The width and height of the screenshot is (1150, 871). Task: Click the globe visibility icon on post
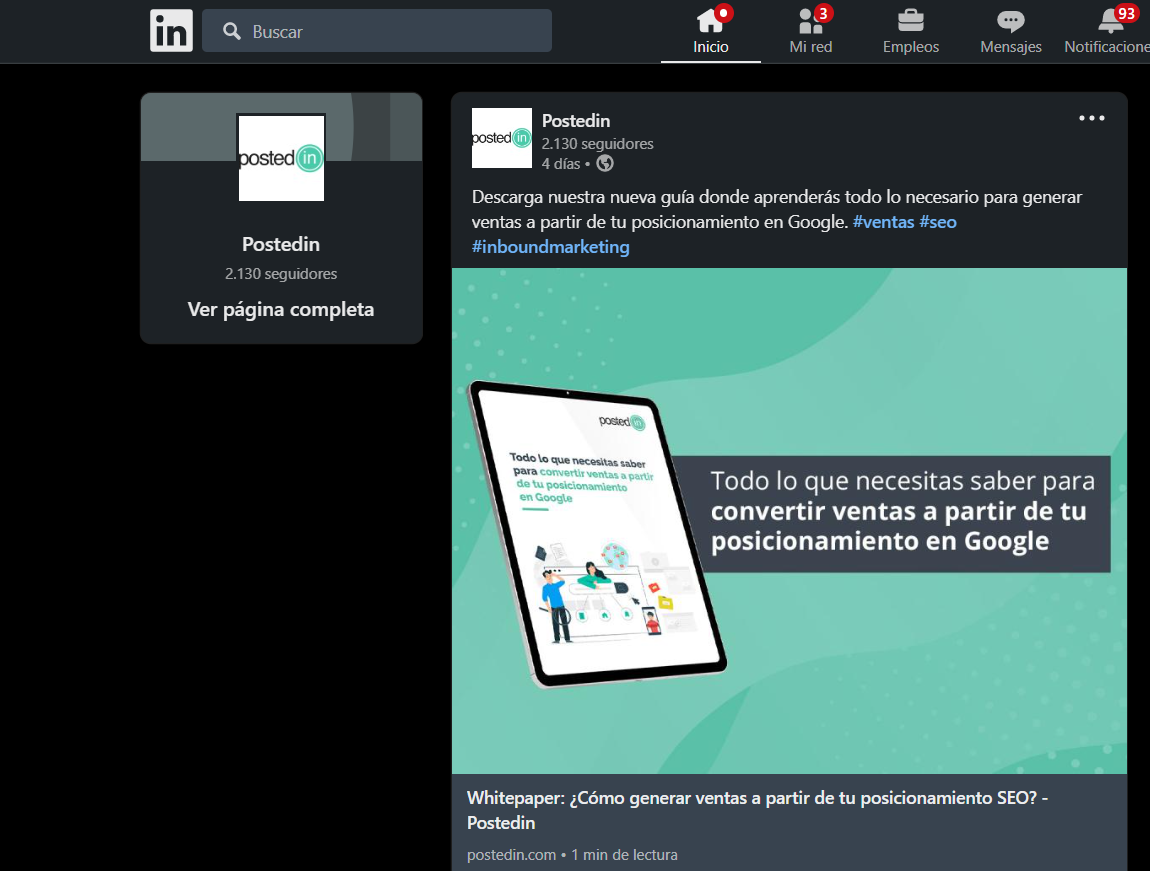coord(605,163)
